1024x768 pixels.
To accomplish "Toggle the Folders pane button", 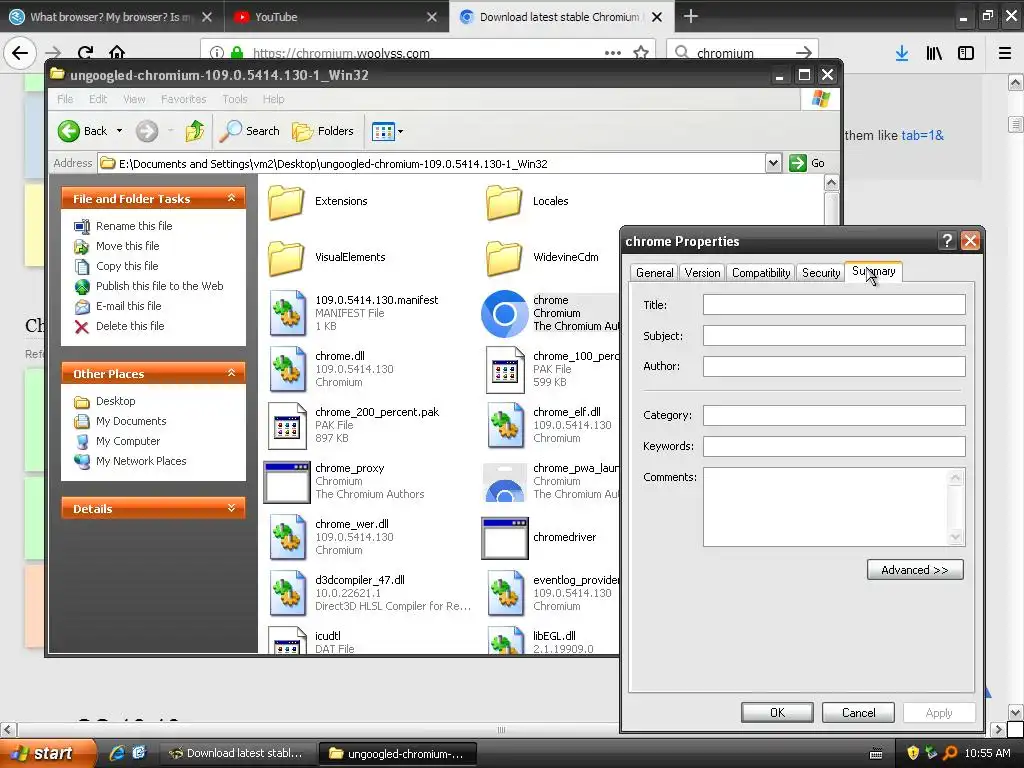I will tap(323, 131).
